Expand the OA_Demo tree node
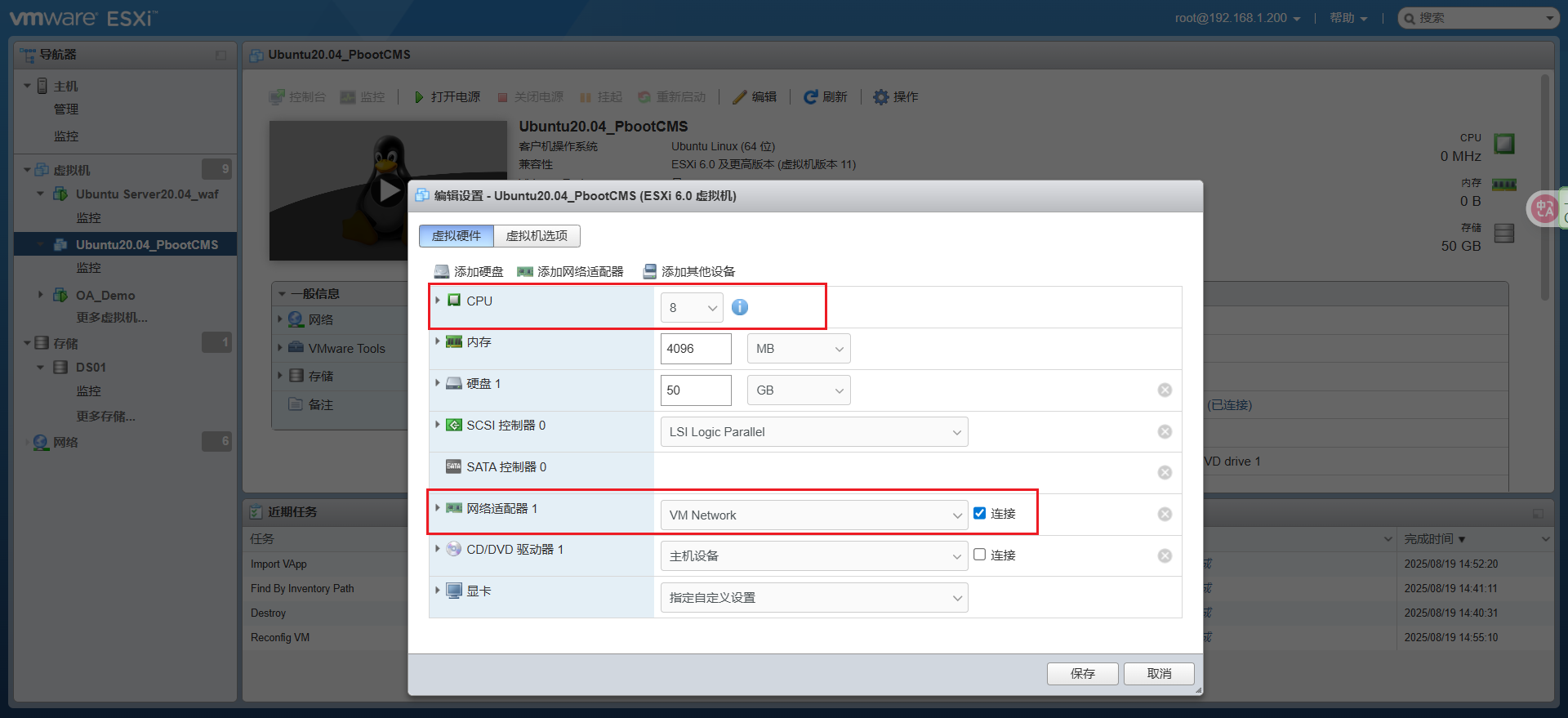Image resolution: width=1568 pixels, height=718 pixels. [40, 295]
